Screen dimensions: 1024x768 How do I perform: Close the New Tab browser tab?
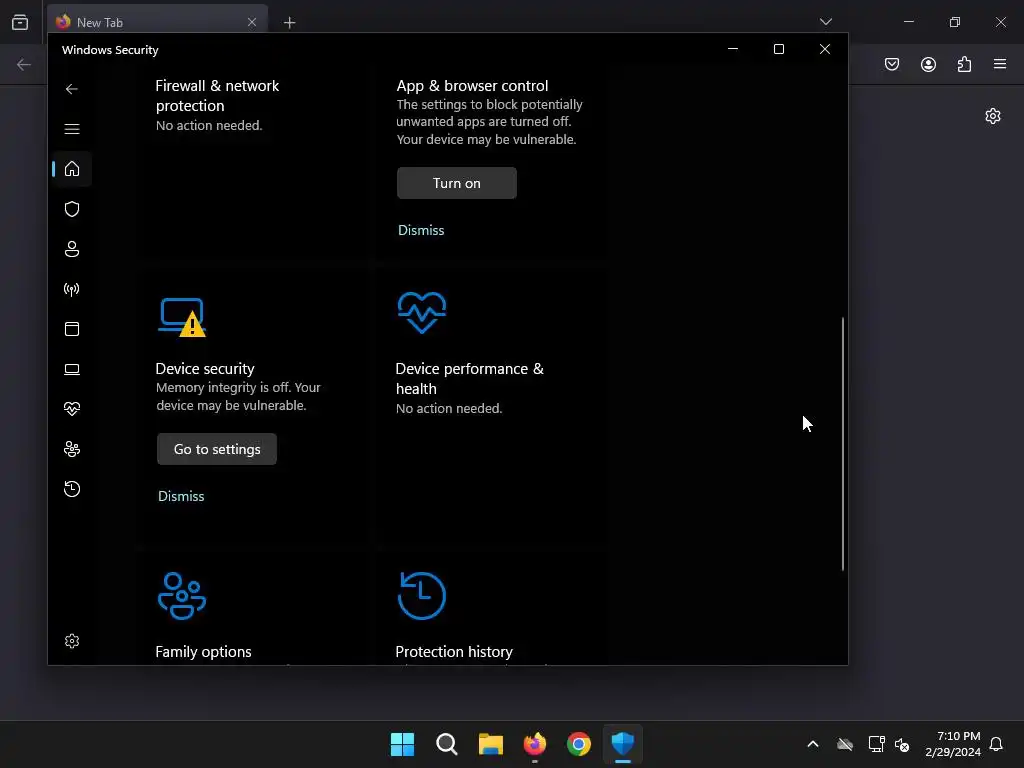[x=252, y=22]
